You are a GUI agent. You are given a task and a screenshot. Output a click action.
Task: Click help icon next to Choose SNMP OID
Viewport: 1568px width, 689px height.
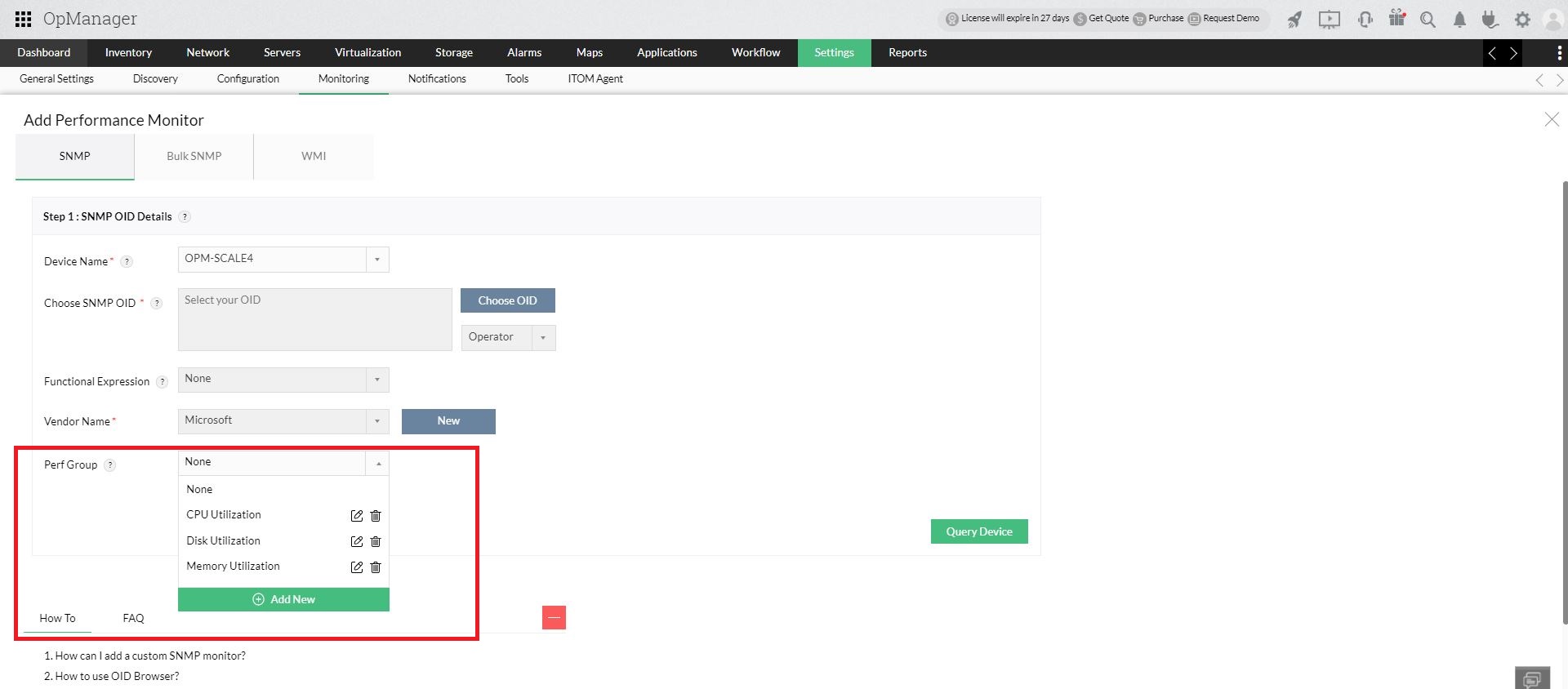[157, 304]
